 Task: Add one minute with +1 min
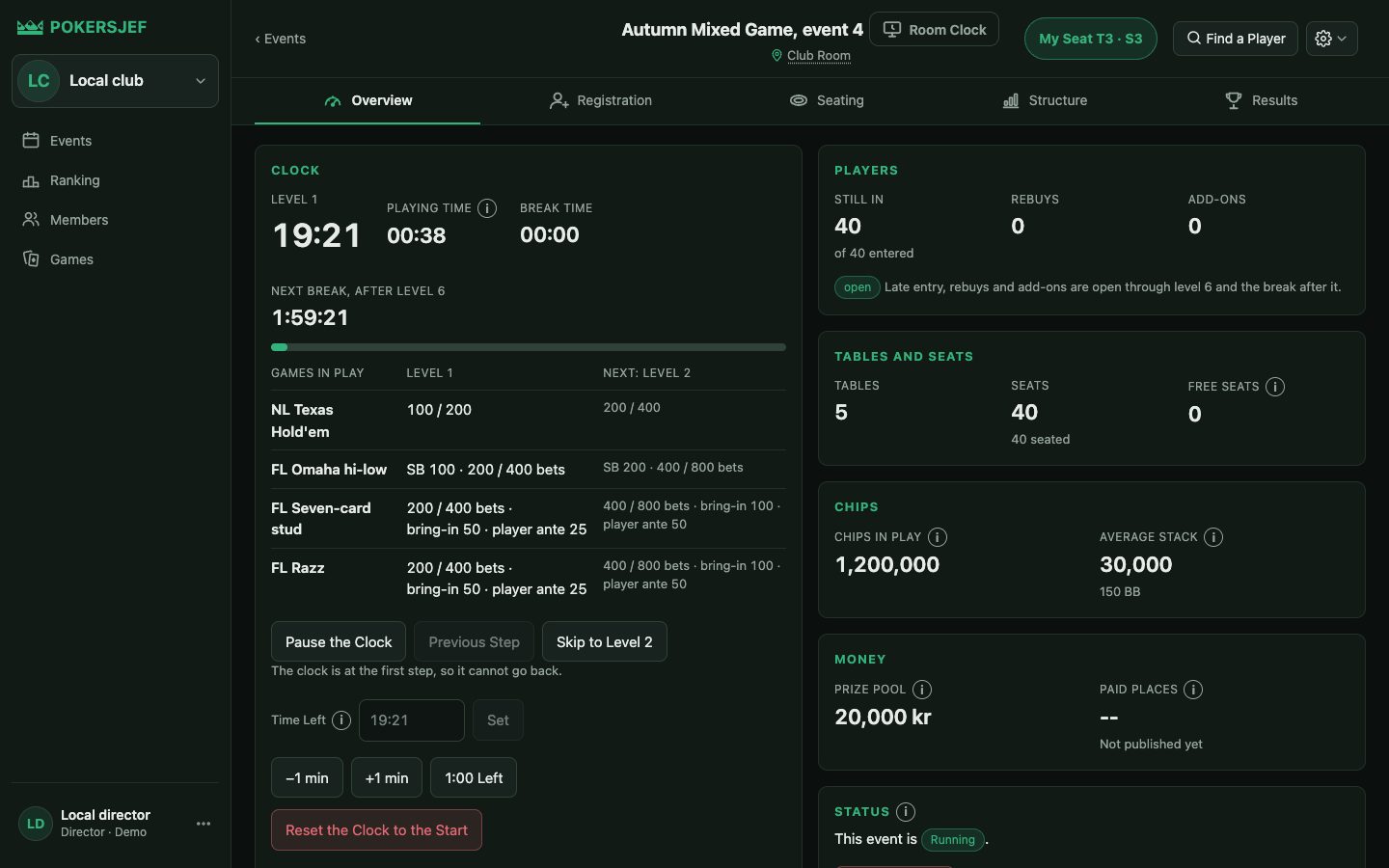coord(387,778)
